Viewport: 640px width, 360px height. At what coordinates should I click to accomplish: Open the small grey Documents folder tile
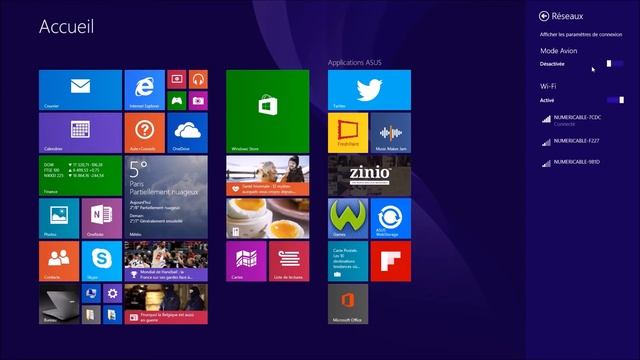pyautogui.click(x=91, y=315)
